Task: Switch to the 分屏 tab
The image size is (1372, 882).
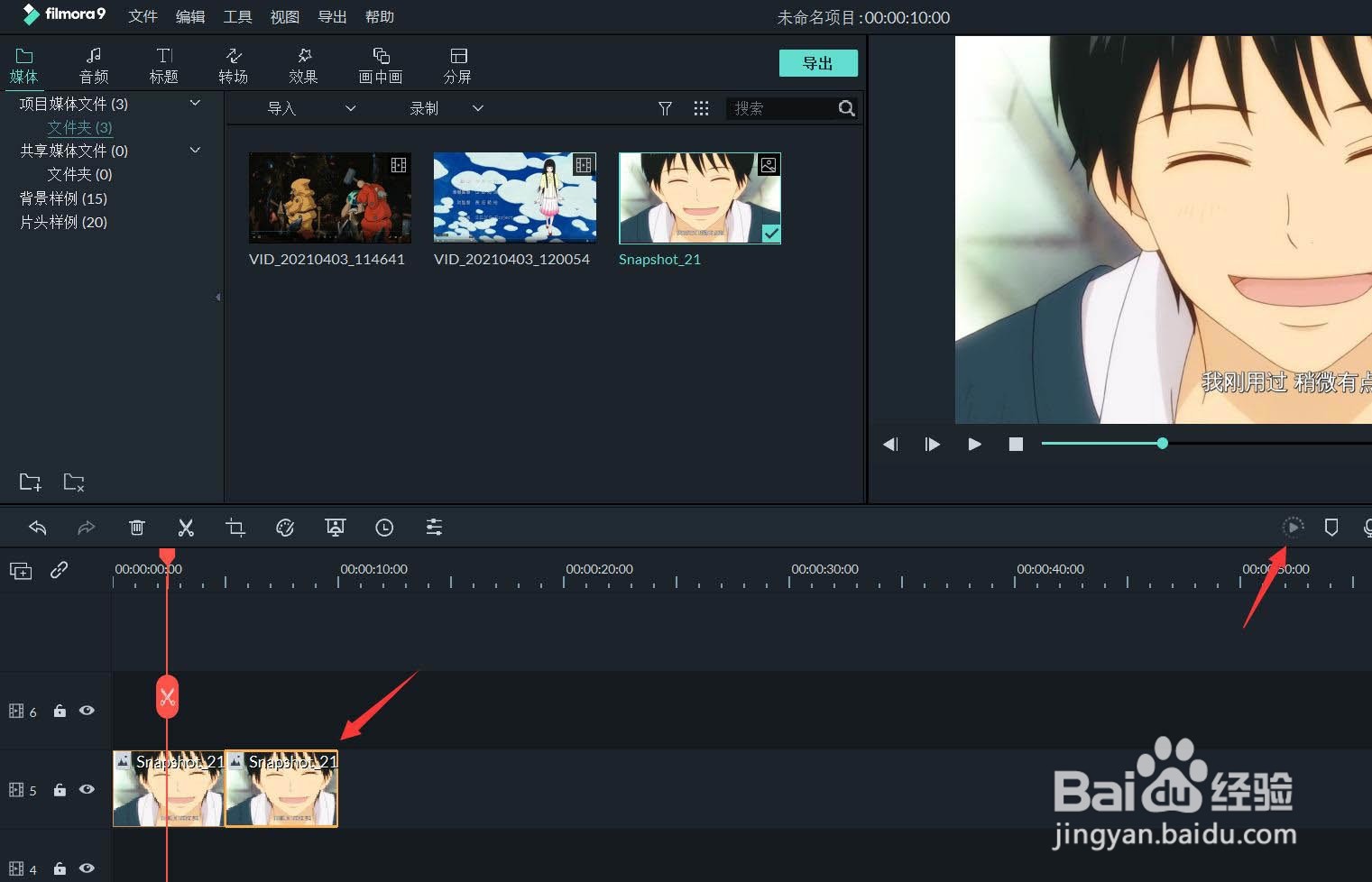Action: coord(457,66)
